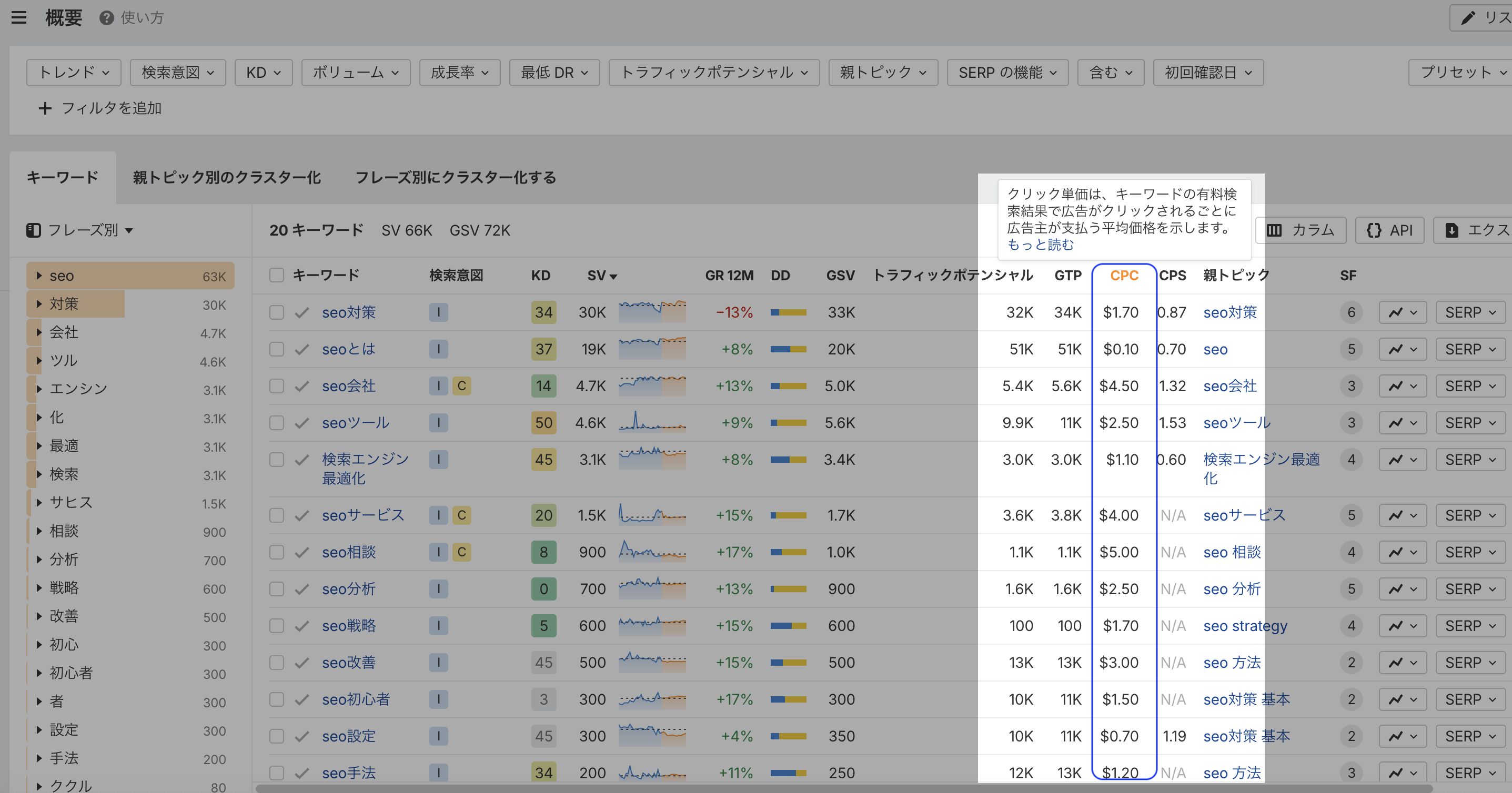Switch to フレーズ別にクラスター化する tab
1512x793 pixels.
coord(456,178)
